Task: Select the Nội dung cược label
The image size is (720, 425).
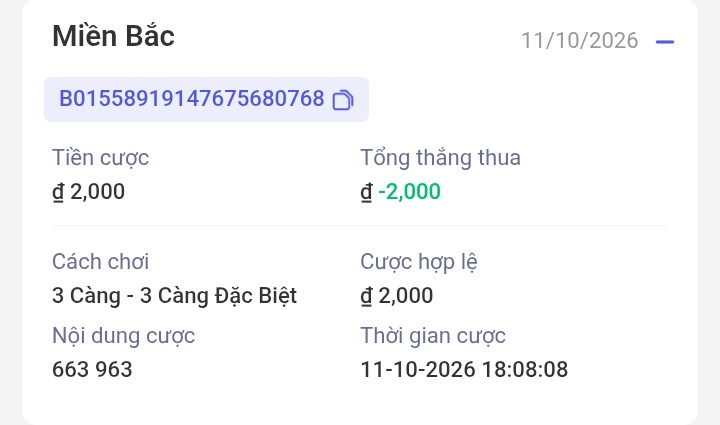Action: click(124, 336)
